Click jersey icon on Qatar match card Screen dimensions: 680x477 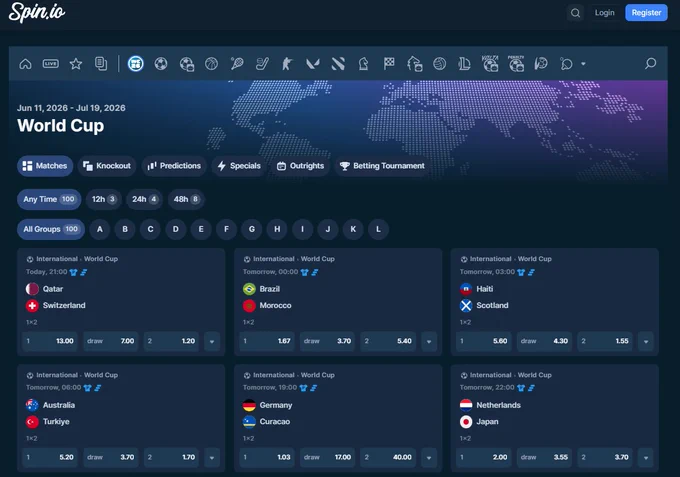pos(73,272)
